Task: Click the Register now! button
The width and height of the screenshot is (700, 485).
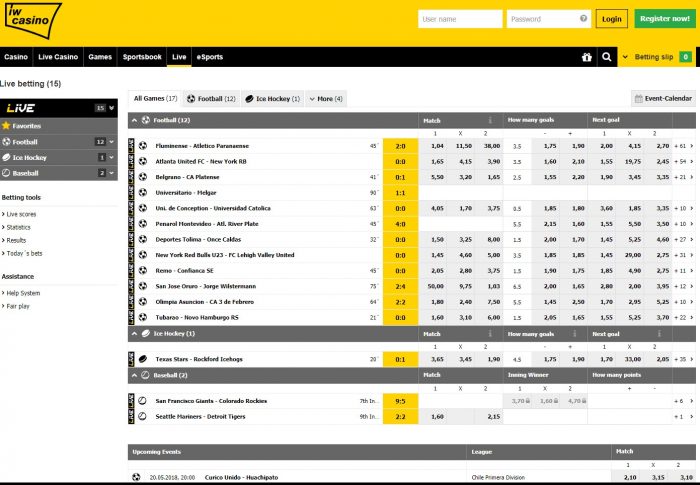Action: pos(665,19)
